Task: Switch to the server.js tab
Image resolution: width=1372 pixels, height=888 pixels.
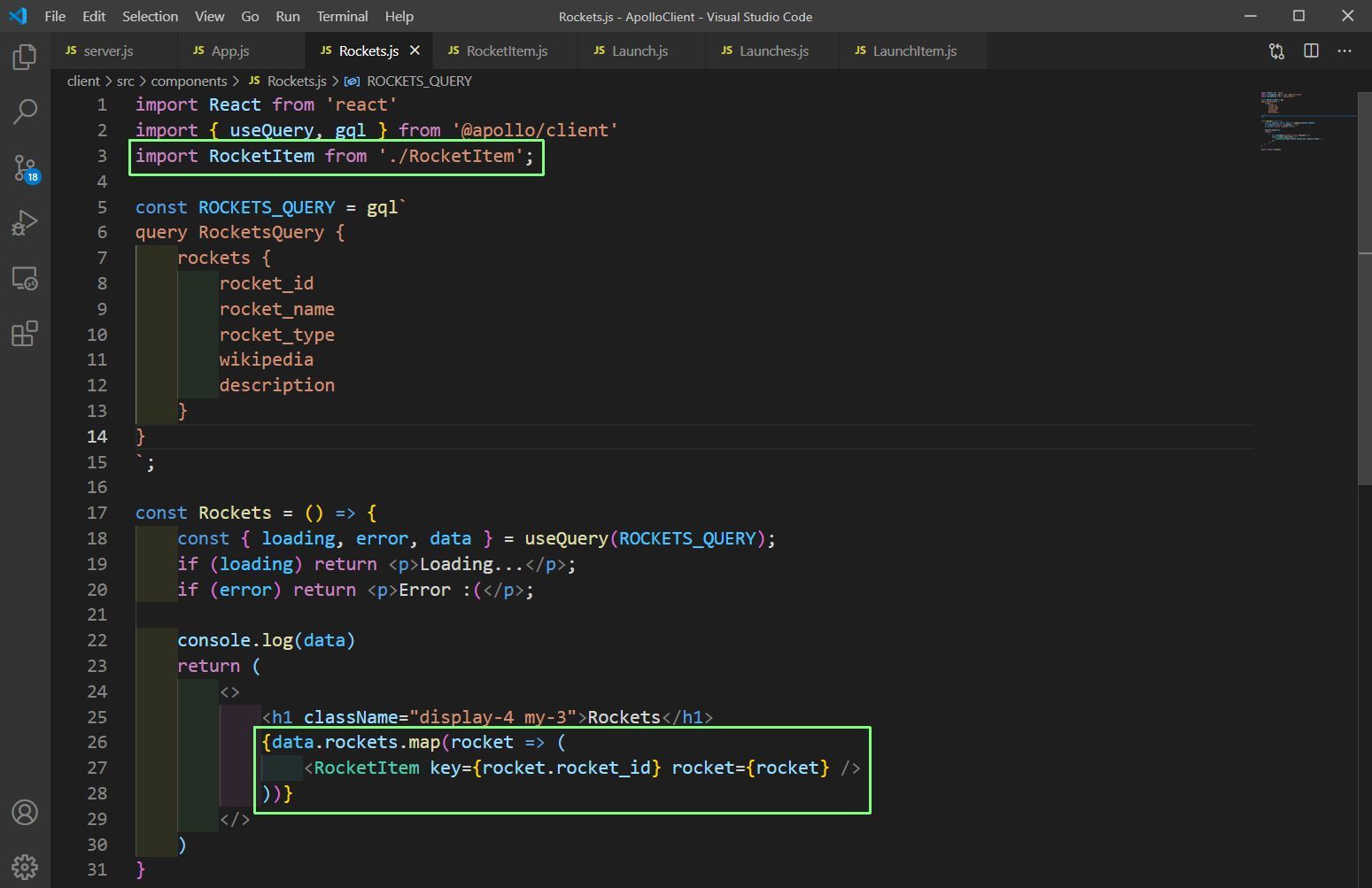Action: click(x=113, y=50)
